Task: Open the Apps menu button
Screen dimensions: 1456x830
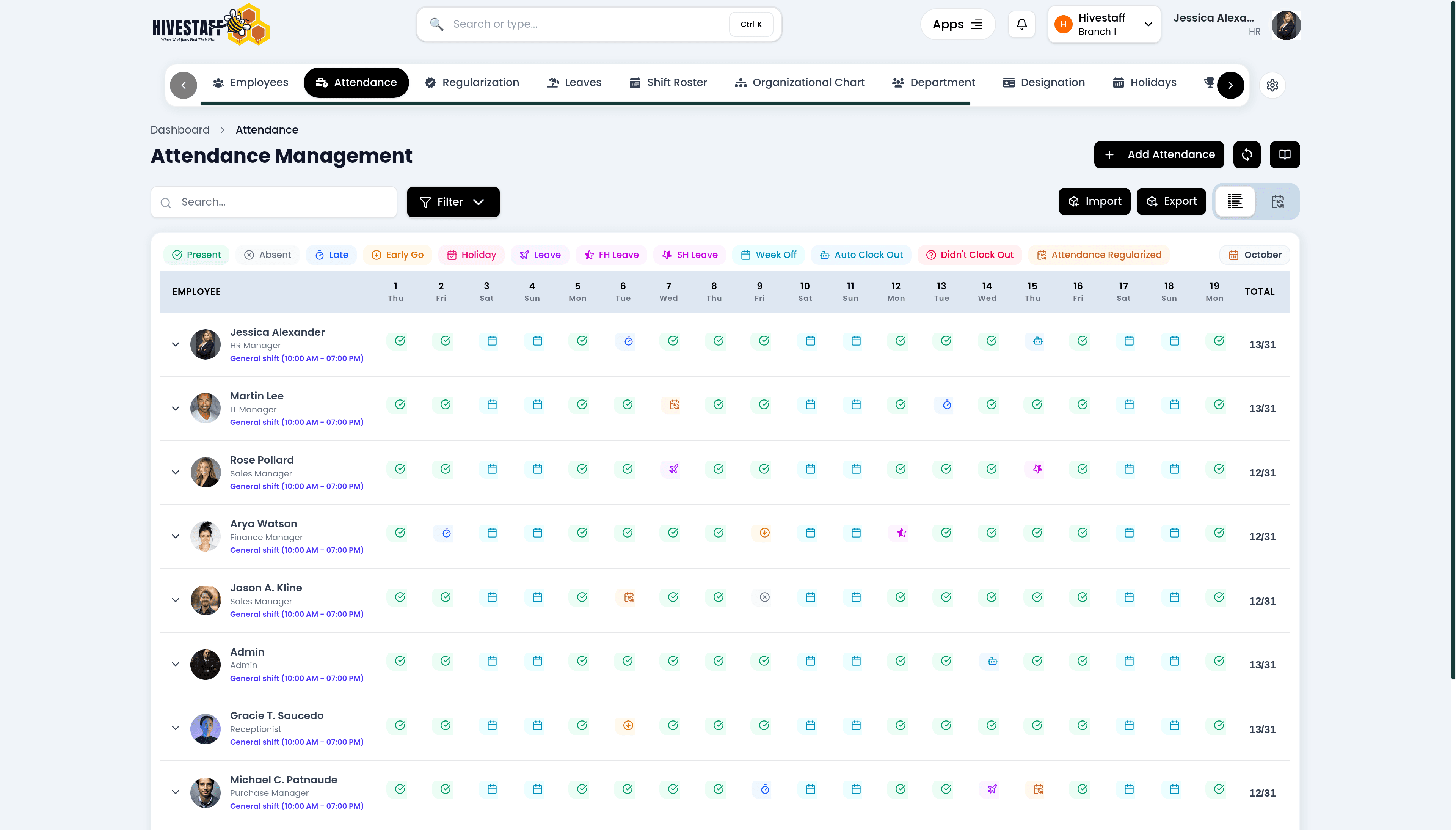Action: point(957,25)
